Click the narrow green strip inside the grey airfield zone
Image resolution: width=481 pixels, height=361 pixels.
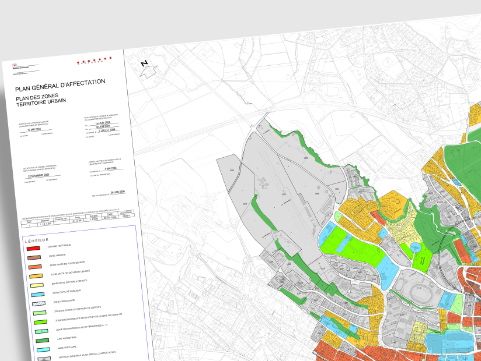point(262,212)
